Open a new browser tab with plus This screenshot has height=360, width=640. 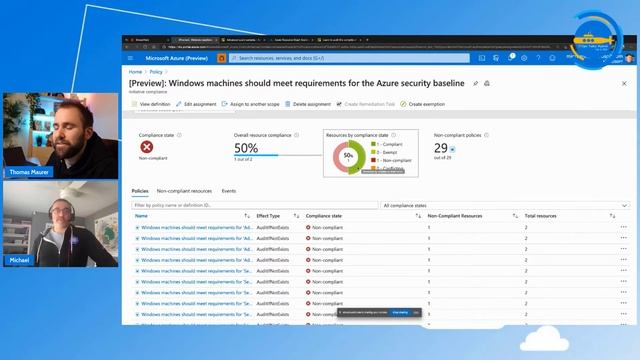[x=367, y=40]
